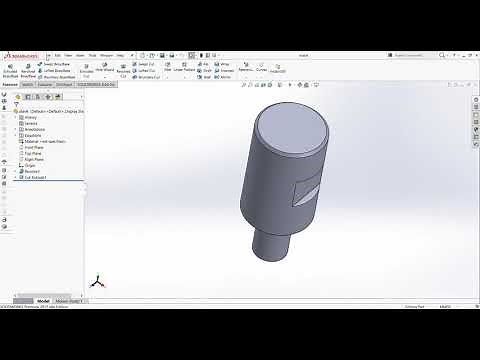Switch to FeatureManager design tree tab

click(x=18, y=97)
